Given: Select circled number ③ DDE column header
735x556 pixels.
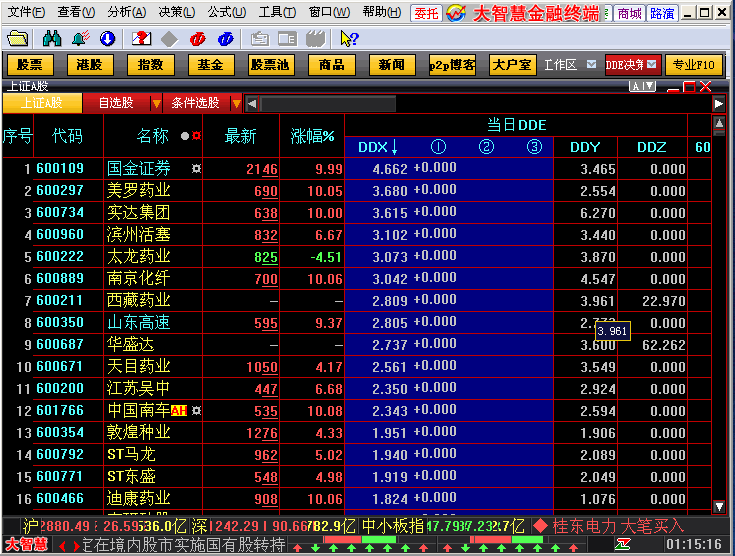Looking at the screenshot, I should pyautogui.click(x=534, y=147).
